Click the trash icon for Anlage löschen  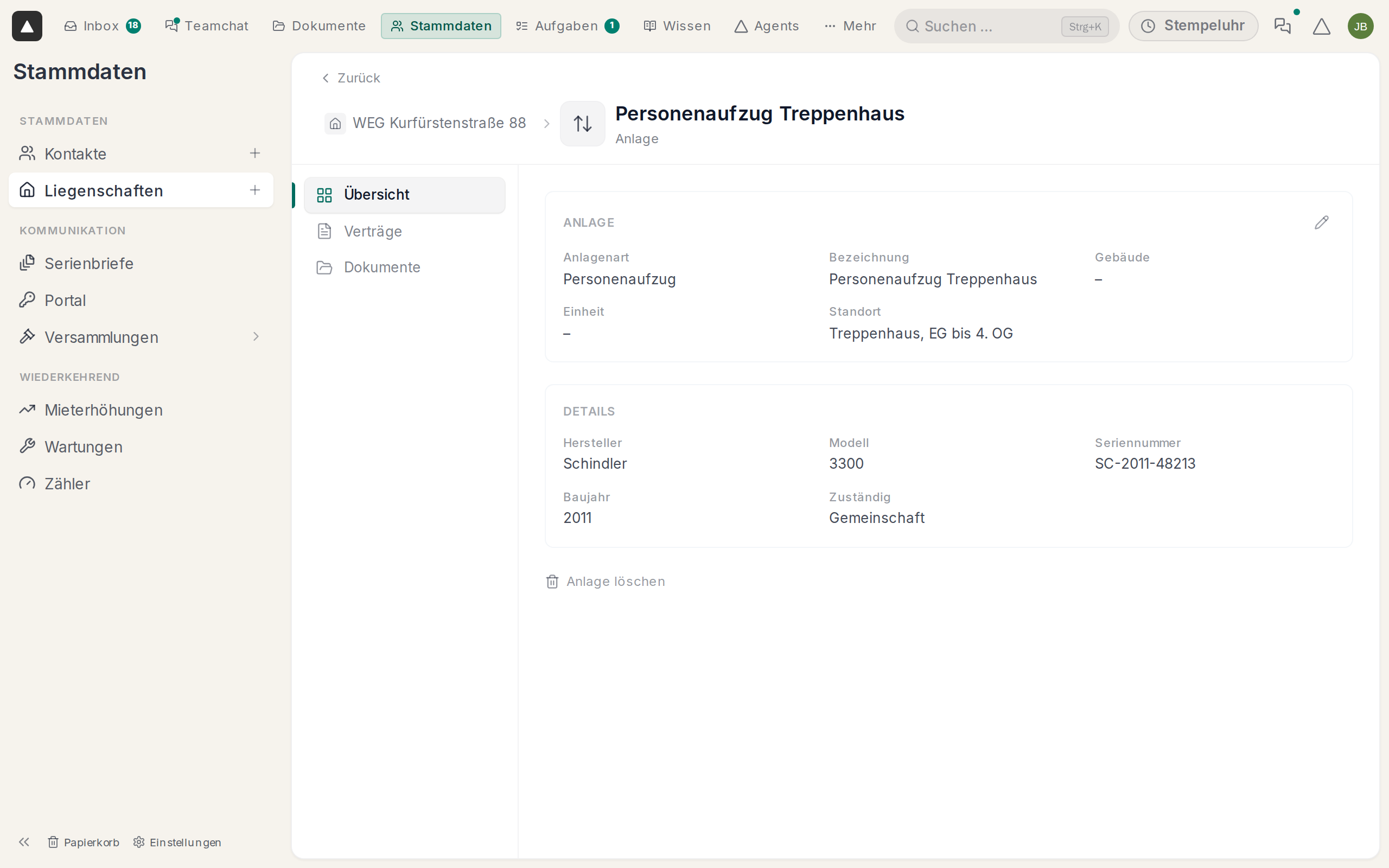[x=552, y=582]
